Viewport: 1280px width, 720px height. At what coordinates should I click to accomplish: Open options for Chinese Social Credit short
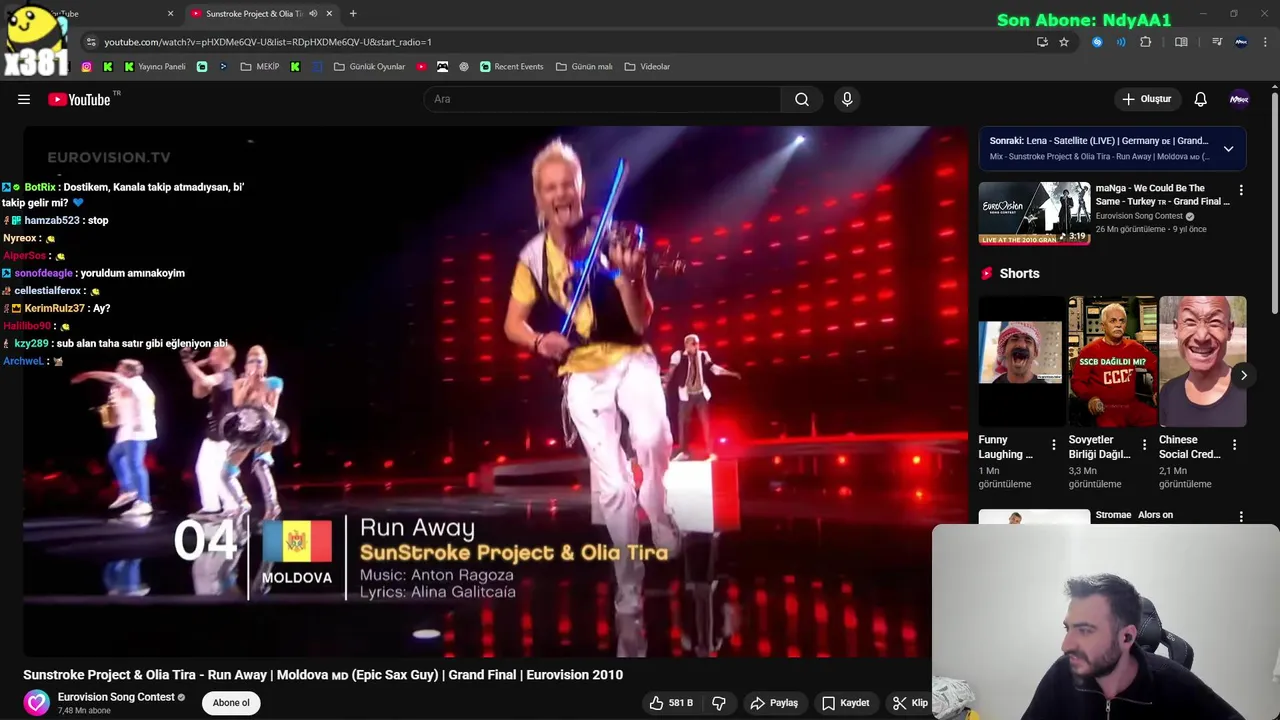pyautogui.click(x=1234, y=445)
